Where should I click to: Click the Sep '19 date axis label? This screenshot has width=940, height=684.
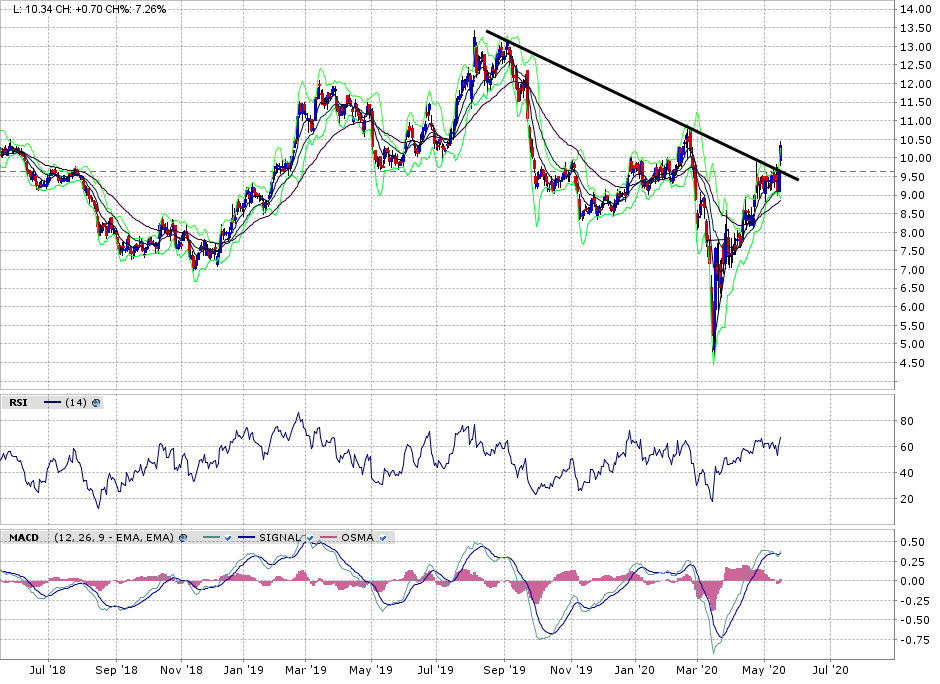[503, 670]
